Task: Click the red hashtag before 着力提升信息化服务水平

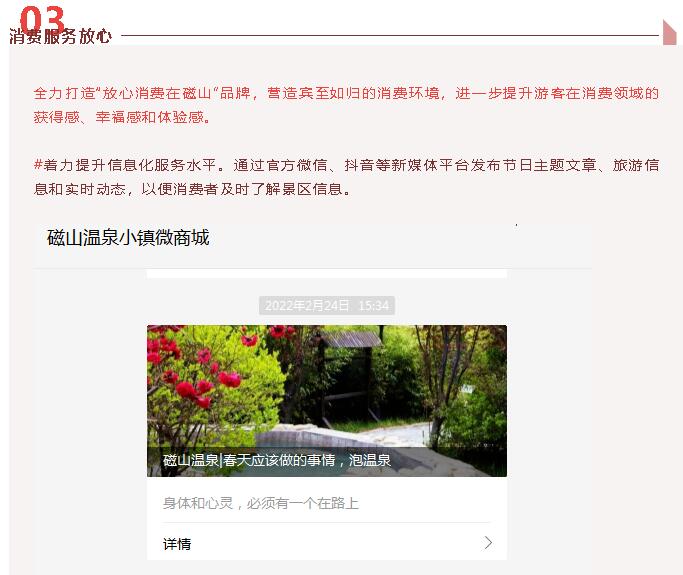Action: point(38,165)
